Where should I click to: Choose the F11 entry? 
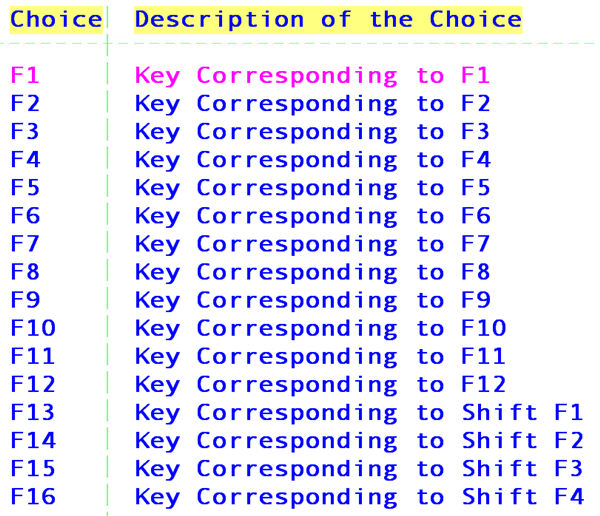(x=33, y=356)
